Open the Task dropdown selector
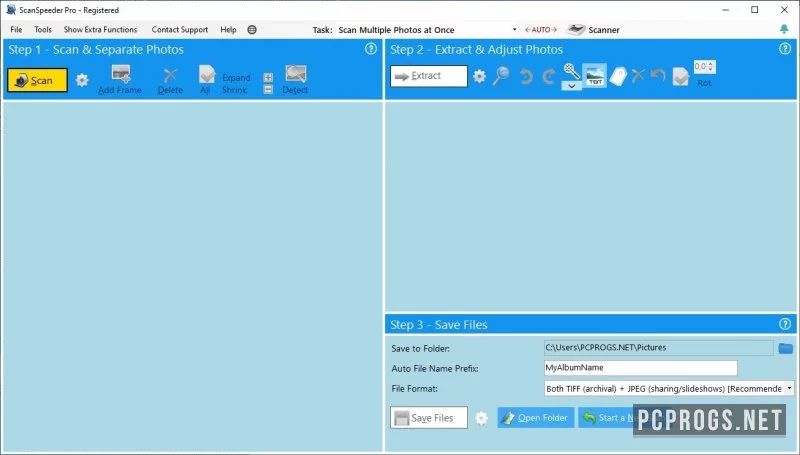This screenshot has height=455, width=800. 427,30
